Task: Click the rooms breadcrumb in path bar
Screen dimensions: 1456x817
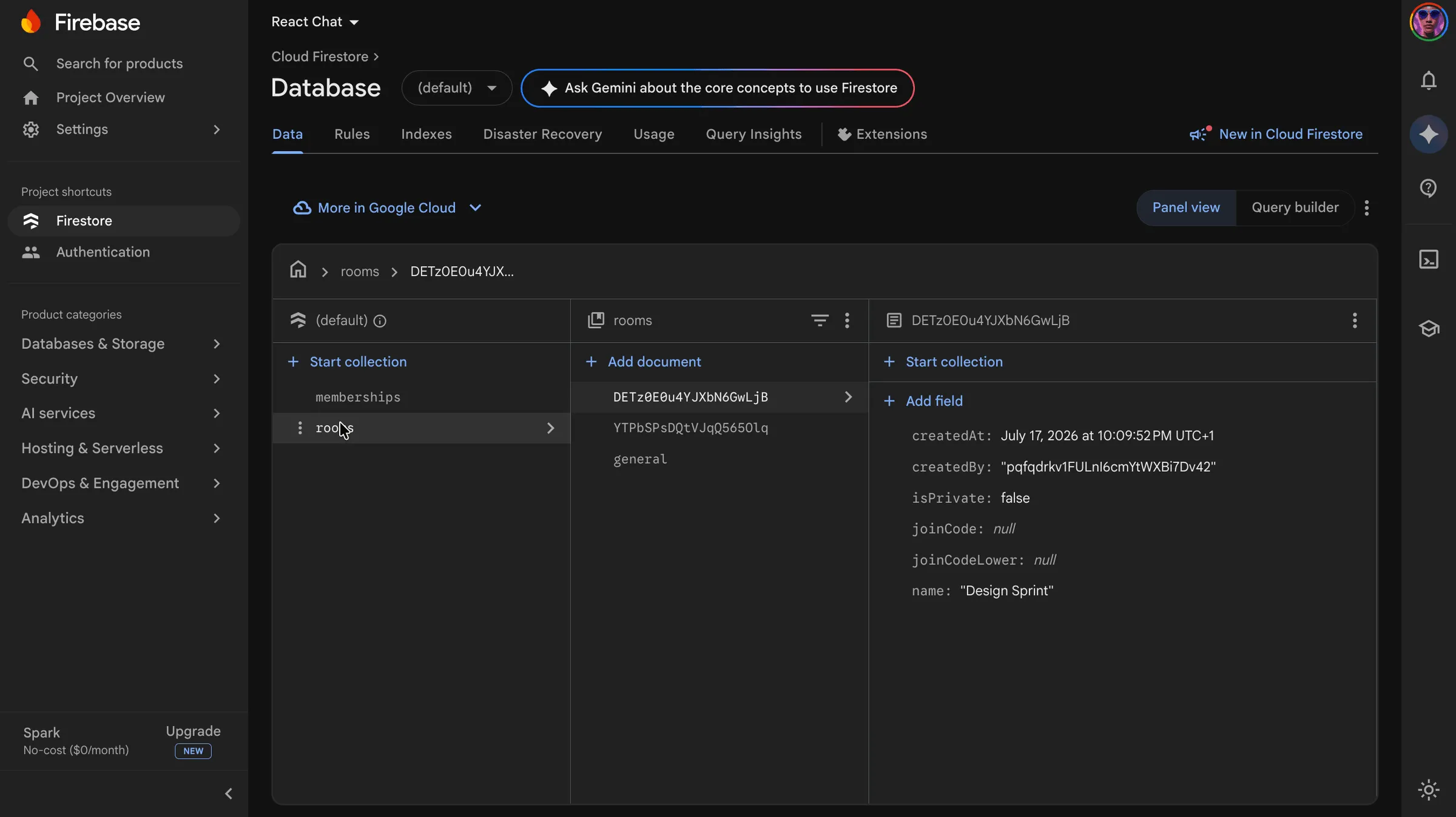Action: point(360,272)
